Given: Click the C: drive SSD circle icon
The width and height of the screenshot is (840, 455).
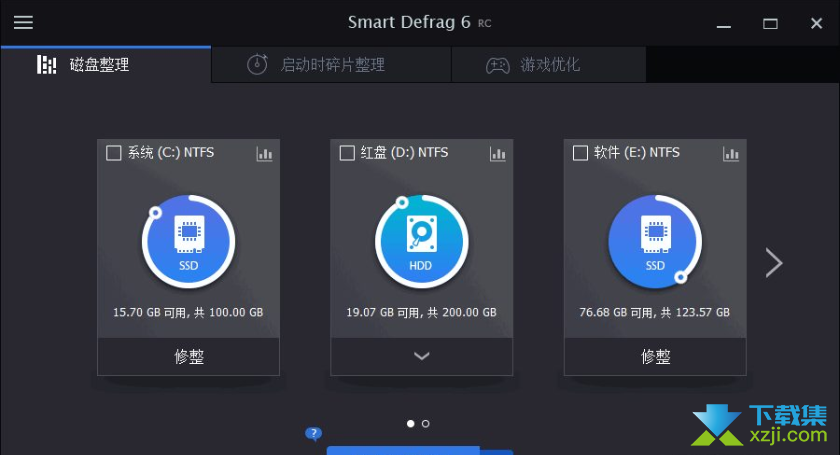Looking at the screenshot, I should [x=189, y=242].
